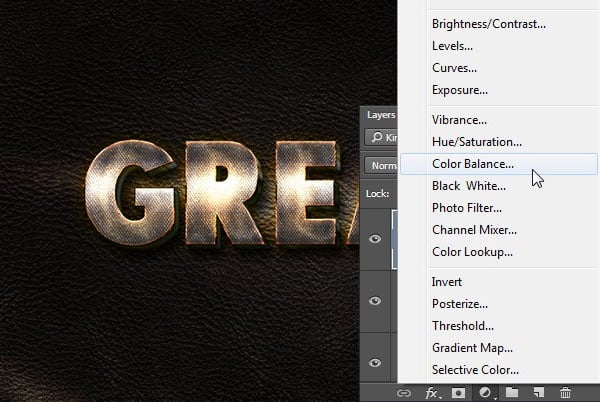Screen dimensions: 600x402
Task: Select Brightness/Contrast menu entry
Action: [487, 24]
